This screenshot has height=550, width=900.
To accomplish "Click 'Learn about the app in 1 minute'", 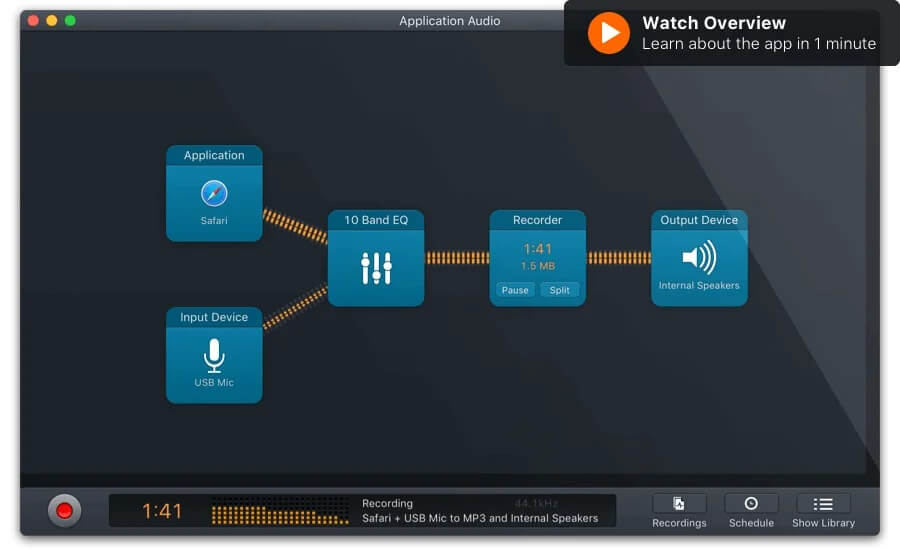I will coord(759,44).
